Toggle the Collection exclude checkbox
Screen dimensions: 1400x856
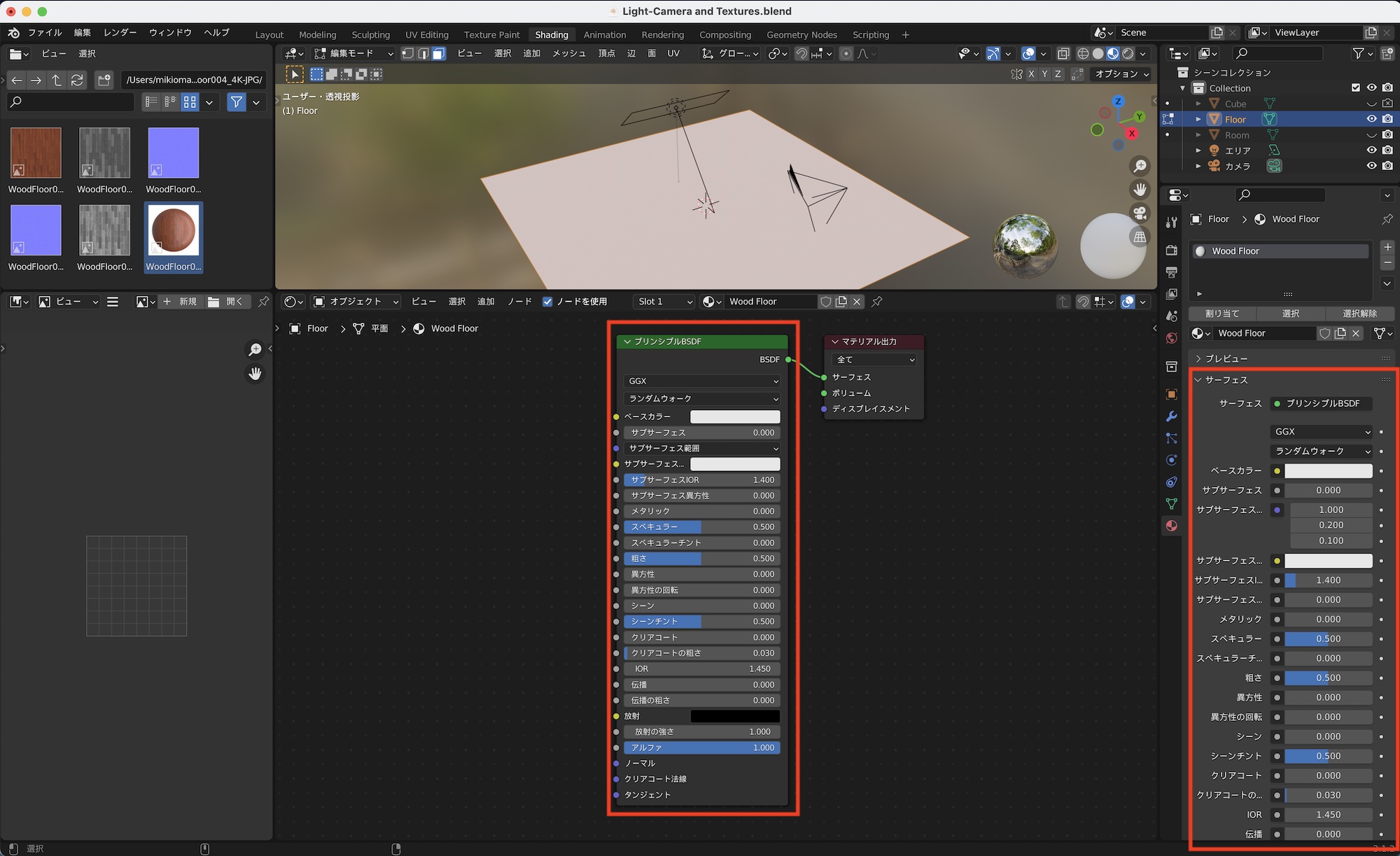pos(1356,88)
